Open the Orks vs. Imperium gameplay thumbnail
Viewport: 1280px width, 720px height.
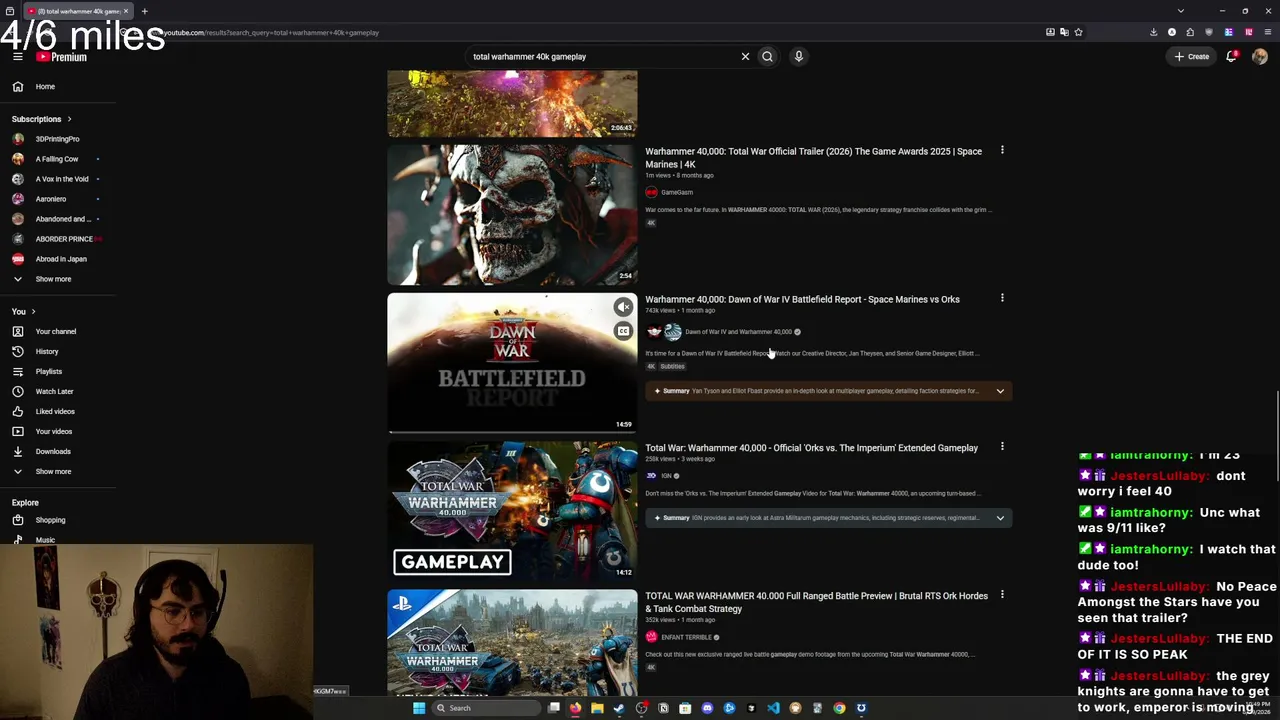point(512,511)
